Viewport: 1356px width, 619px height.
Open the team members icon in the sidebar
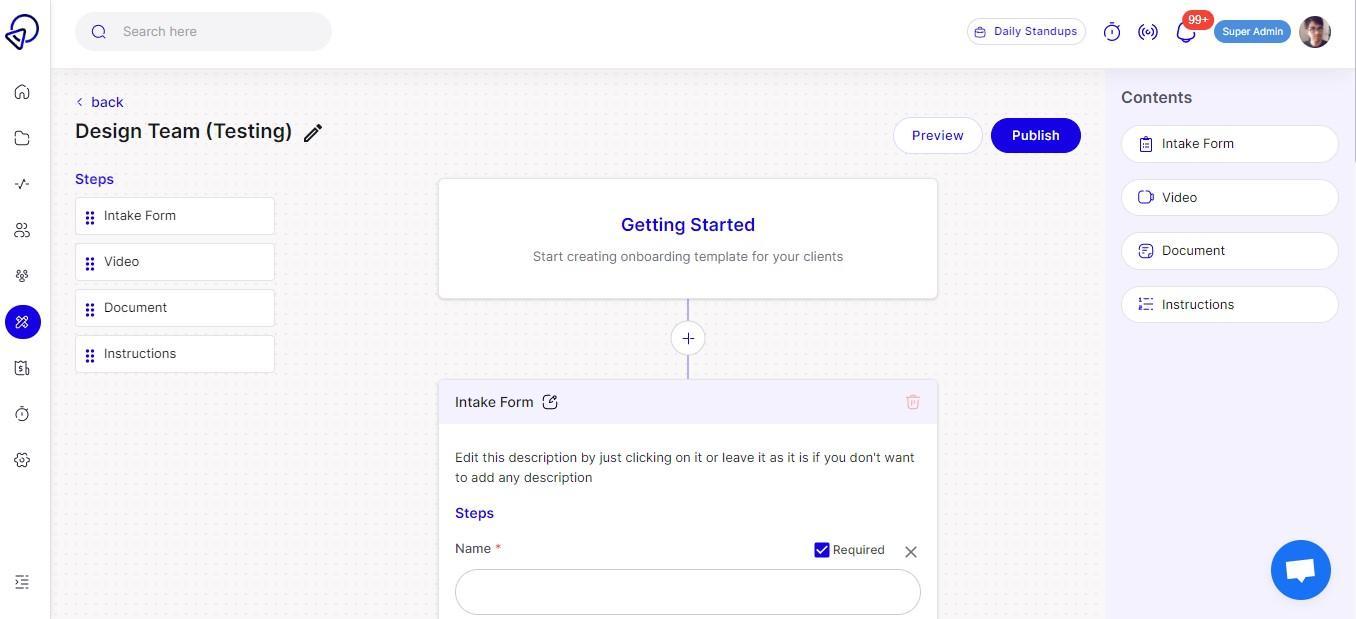pos(22,229)
